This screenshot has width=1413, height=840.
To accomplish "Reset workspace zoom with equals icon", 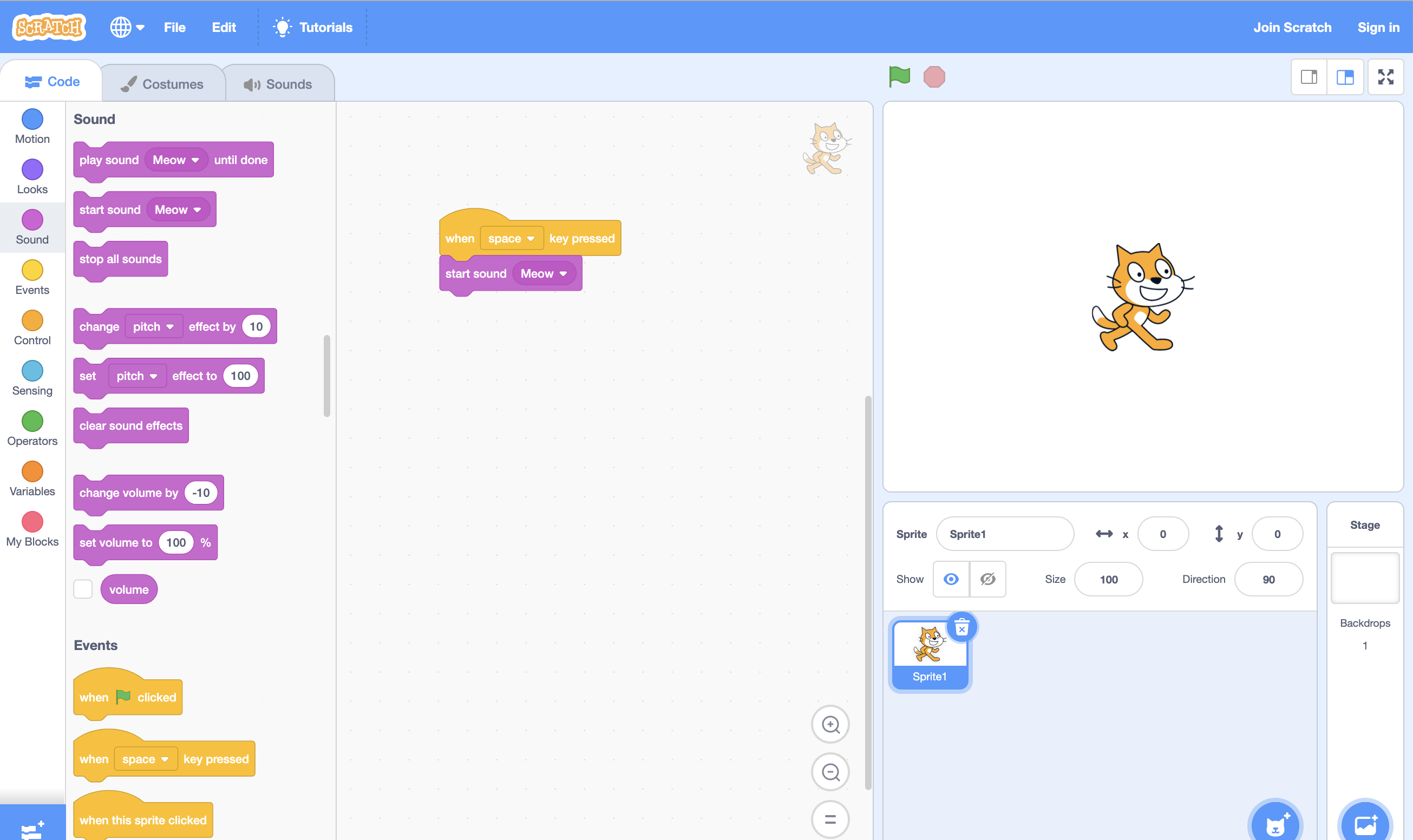I will tap(830, 819).
